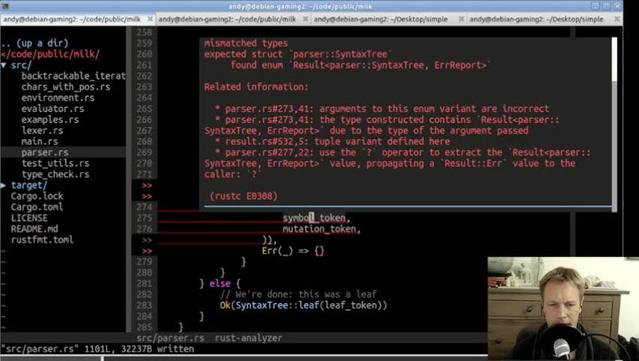639x361 pixels.
Task: Switch to second ~/code/public/milk terminal tab
Action: (x=227, y=19)
